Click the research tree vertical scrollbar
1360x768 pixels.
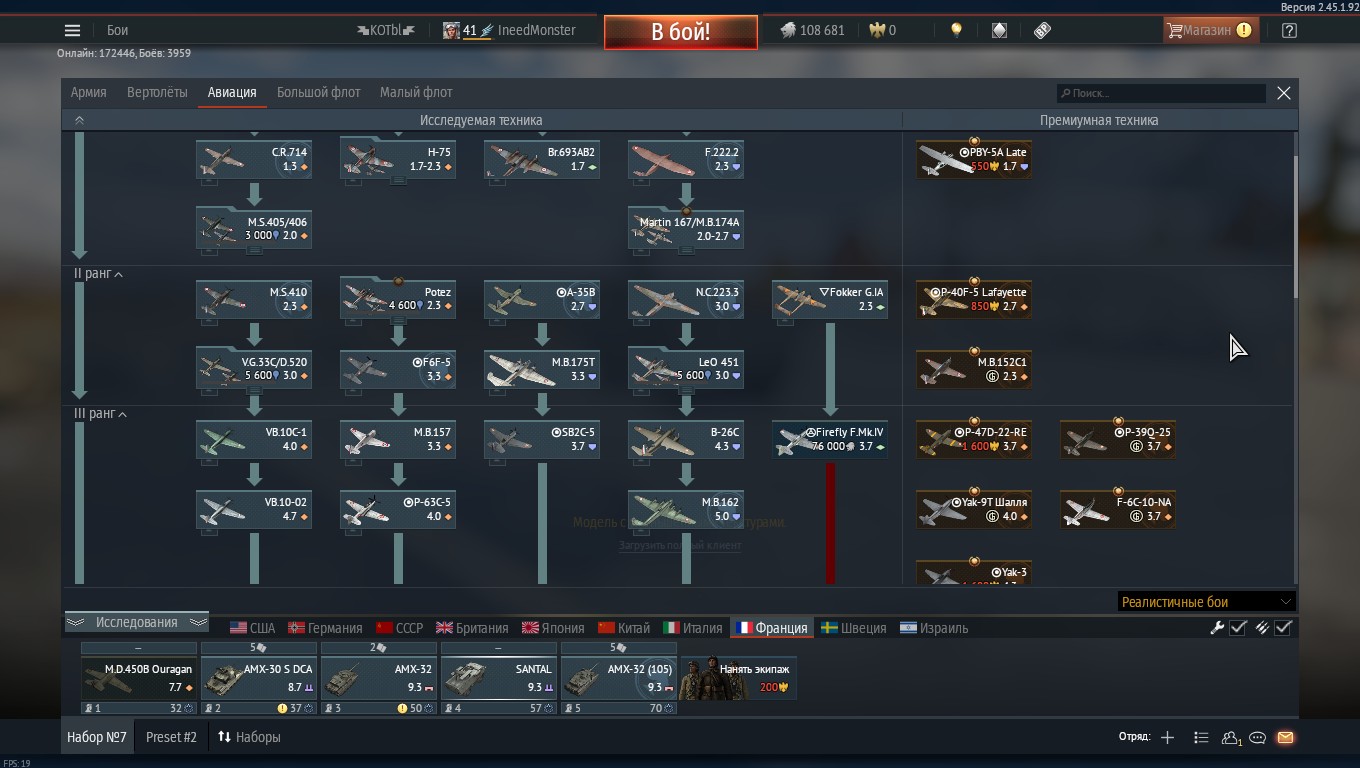[x=1295, y=226]
